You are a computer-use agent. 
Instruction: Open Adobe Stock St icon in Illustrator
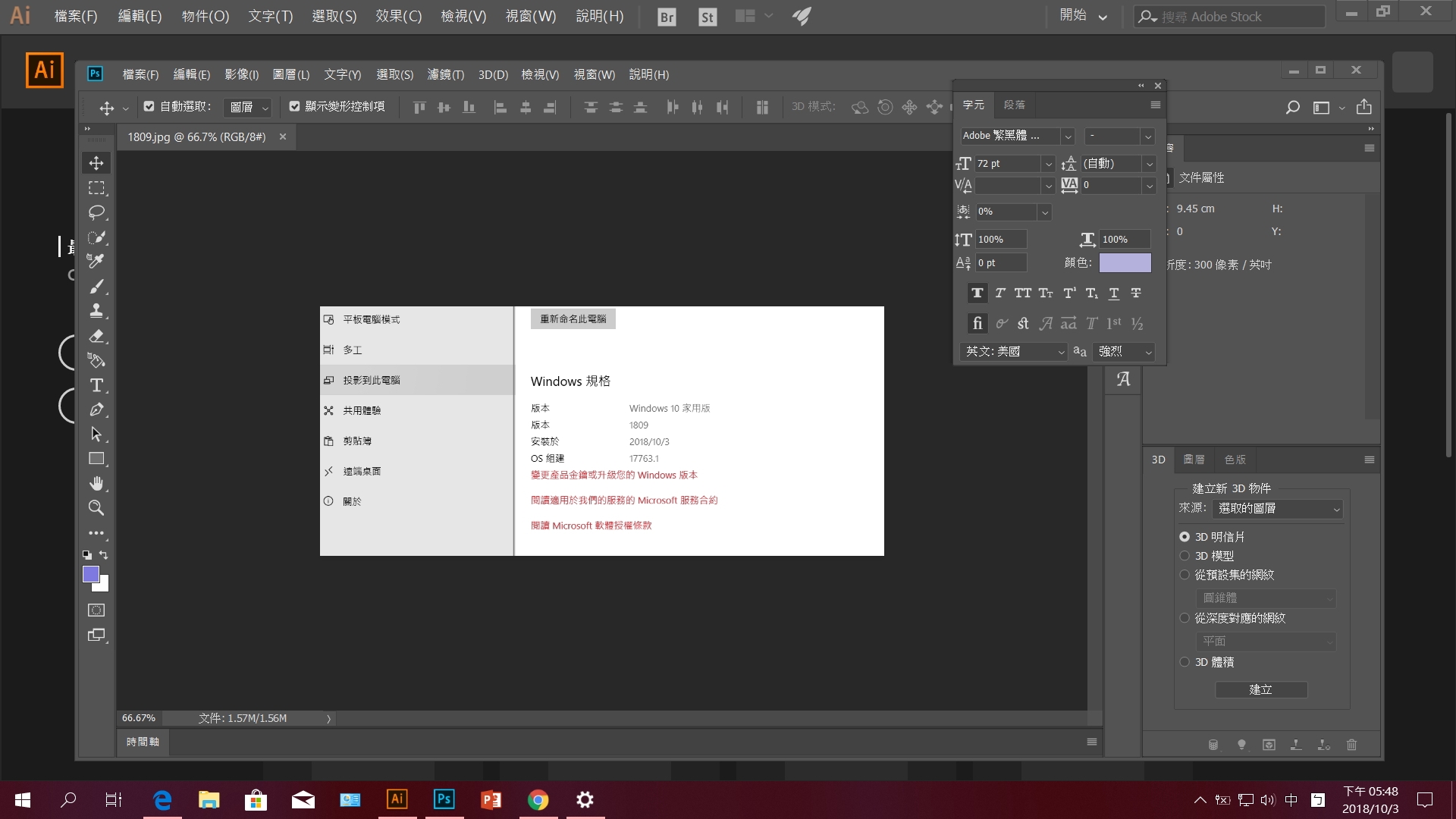point(708,17)
